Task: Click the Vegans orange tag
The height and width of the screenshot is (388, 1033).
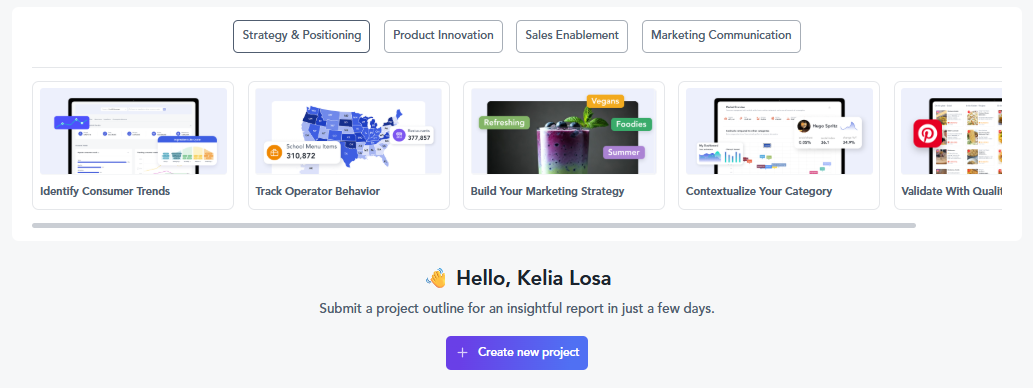Action: point(605,101)
